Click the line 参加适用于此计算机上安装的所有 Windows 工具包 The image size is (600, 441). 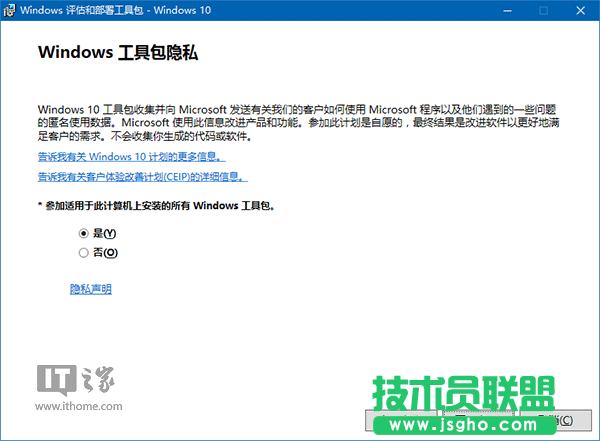[156, 206]
